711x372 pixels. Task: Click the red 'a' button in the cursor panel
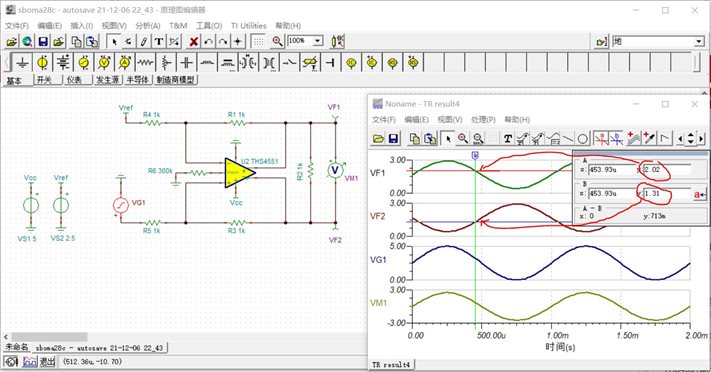point(699,195)
